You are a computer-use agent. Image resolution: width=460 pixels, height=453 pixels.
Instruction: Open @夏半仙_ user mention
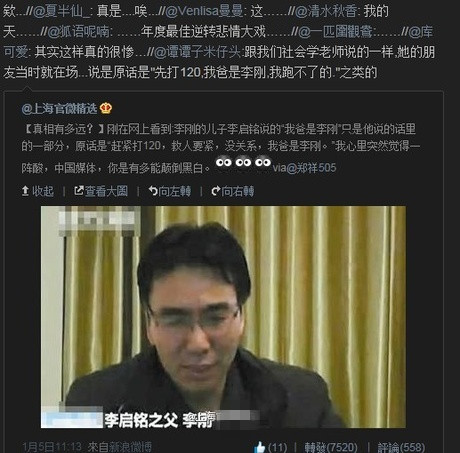click(61, 12)
